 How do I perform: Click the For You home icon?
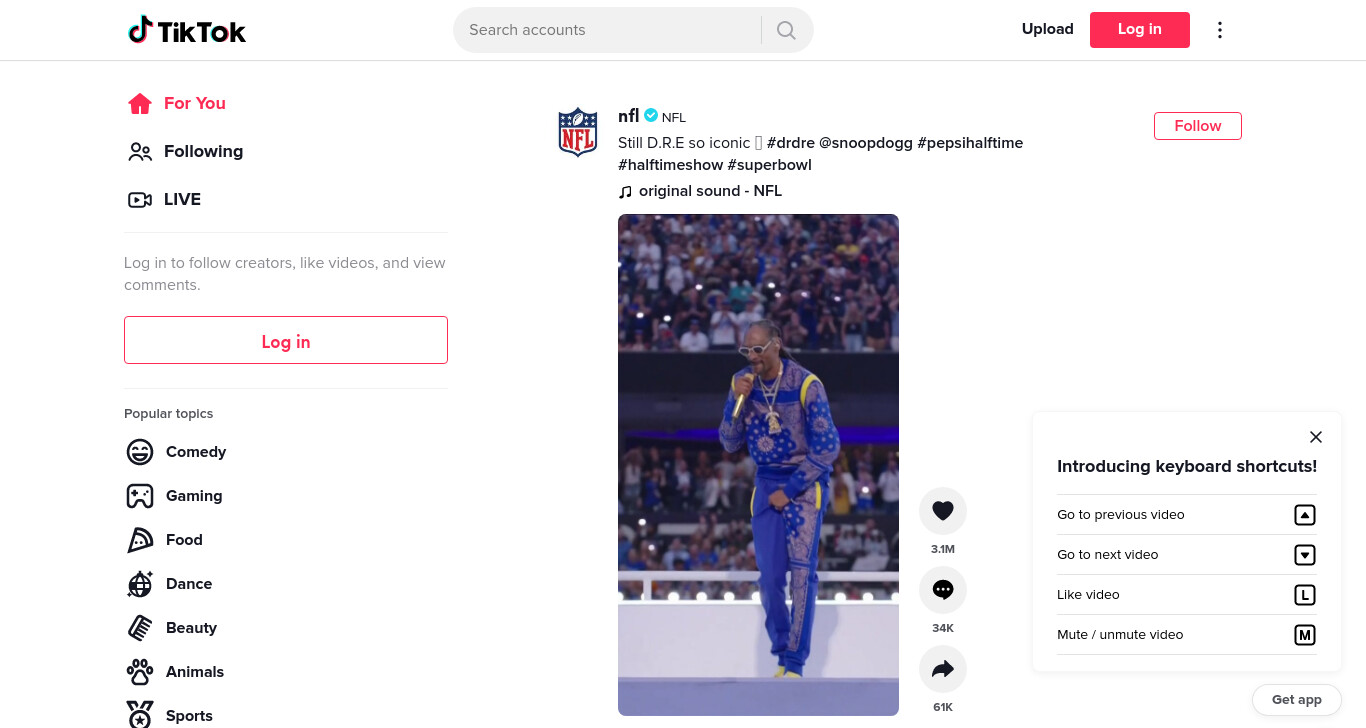(x=140, y=103)
